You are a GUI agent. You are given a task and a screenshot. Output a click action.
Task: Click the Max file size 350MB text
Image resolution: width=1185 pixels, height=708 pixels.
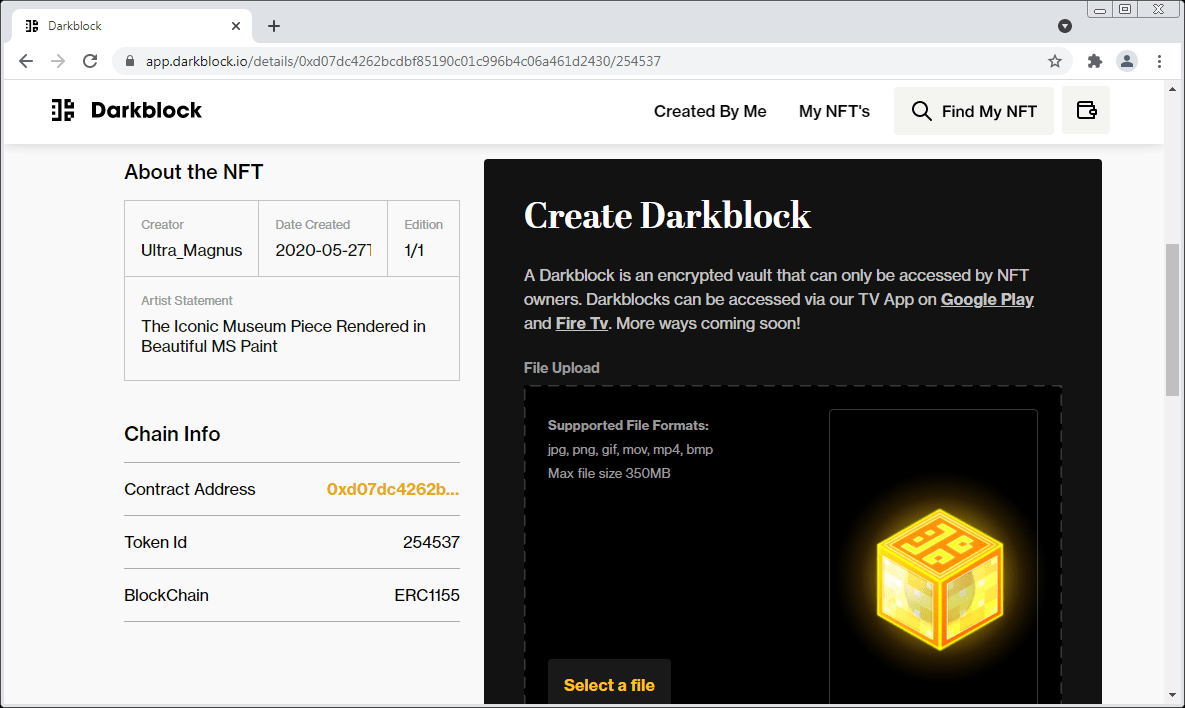click(x=609, y=473)
